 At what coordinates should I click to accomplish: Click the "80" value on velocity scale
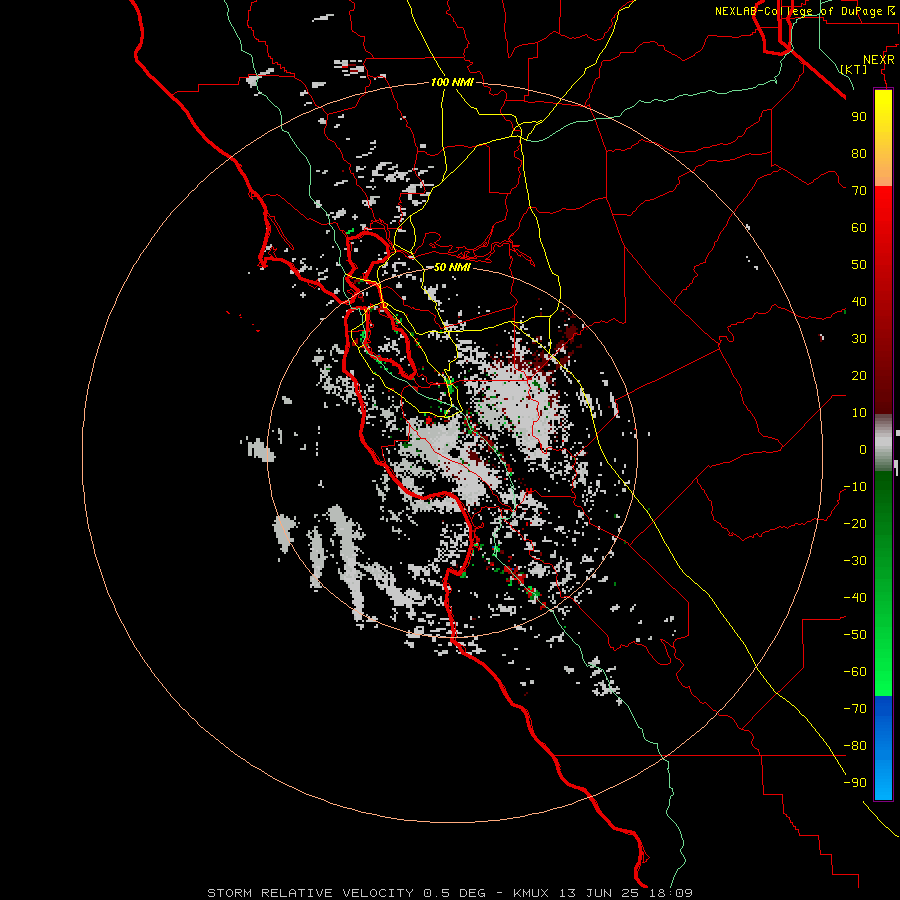pos(859,153)
